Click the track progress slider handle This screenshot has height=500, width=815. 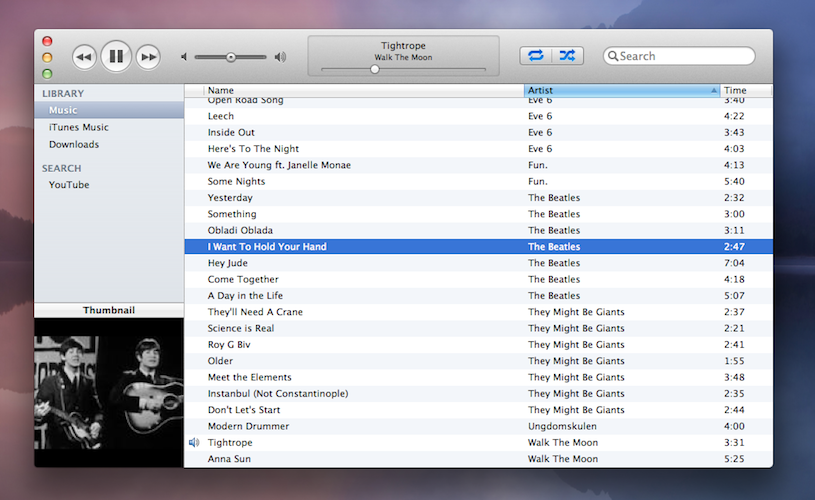pos(375,70)
